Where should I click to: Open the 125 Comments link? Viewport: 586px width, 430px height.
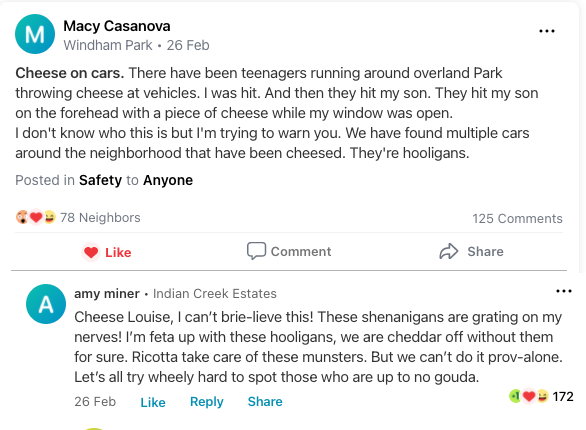(x=517, y=219)
